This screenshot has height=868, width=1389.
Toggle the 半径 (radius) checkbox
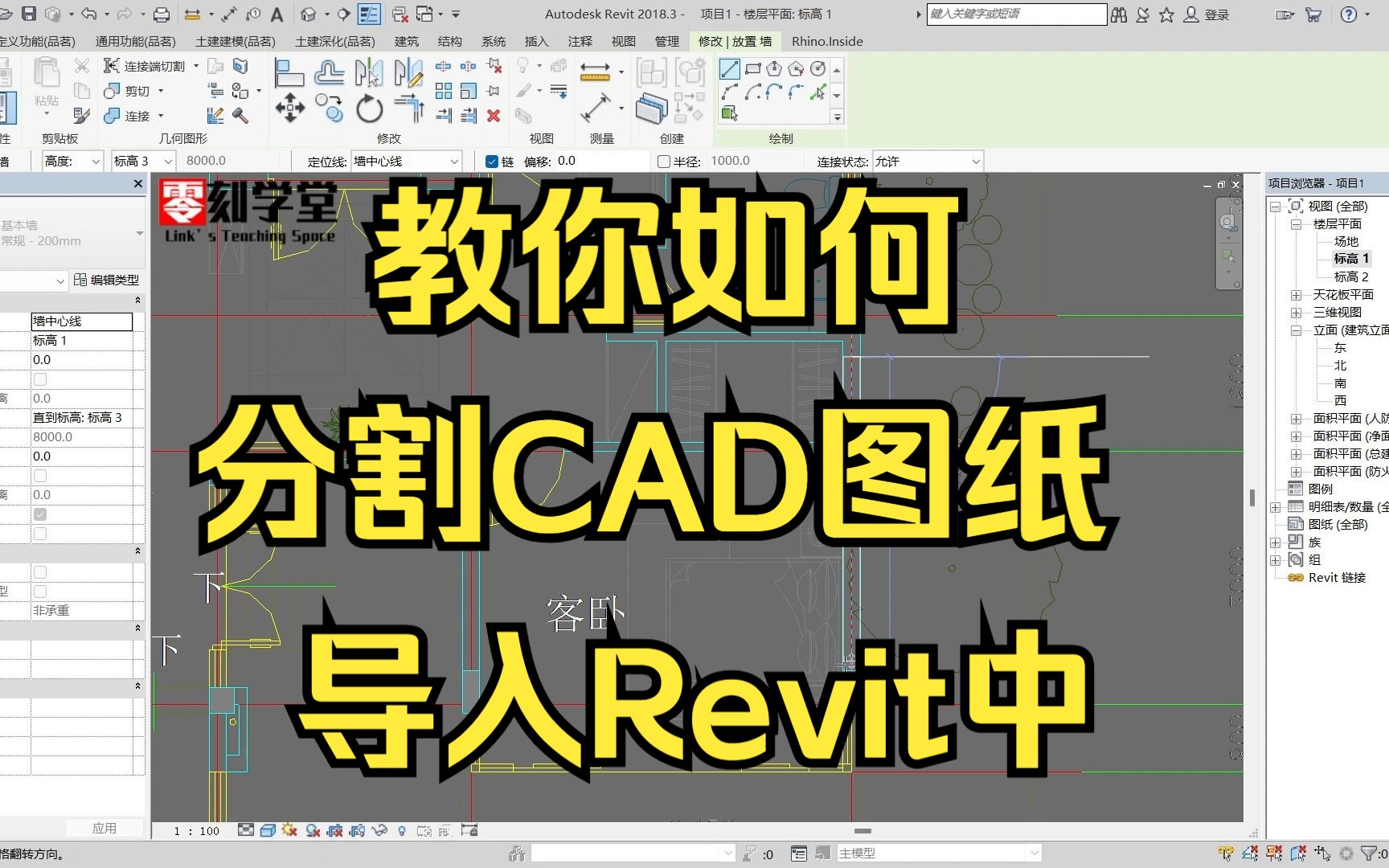coord(663,161)
